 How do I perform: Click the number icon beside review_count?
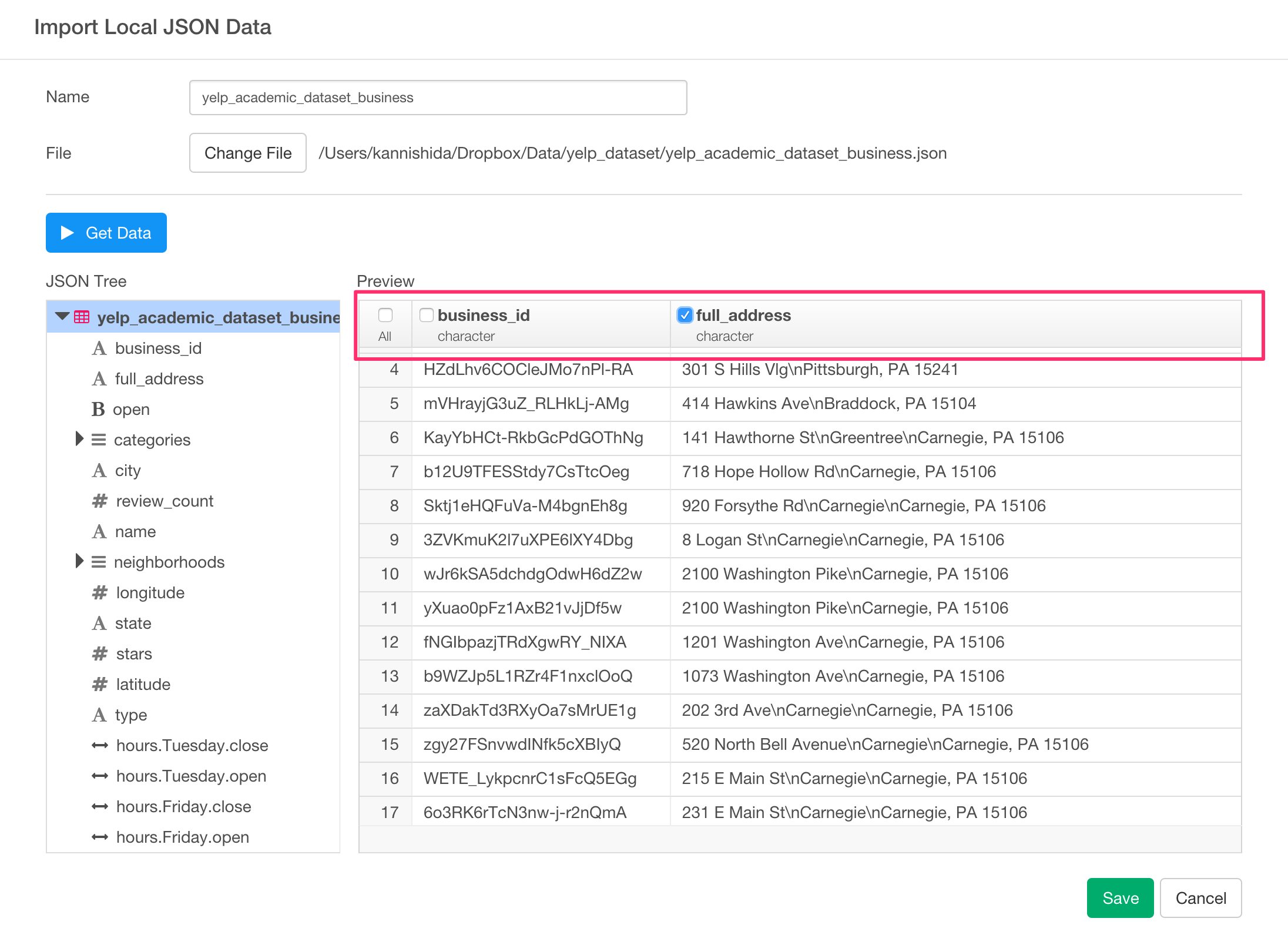pyautogui.click(x=99, y=501)
